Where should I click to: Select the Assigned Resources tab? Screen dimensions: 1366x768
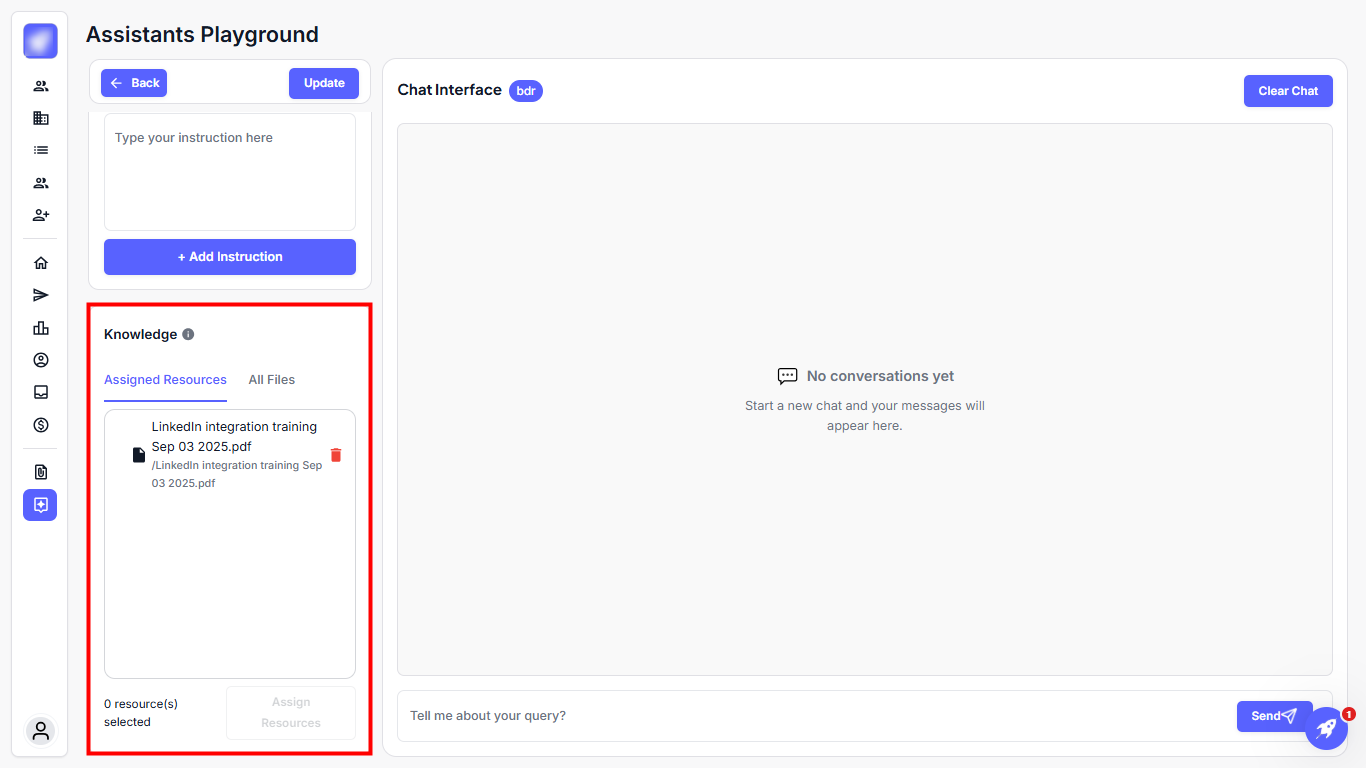coord(165,380)
